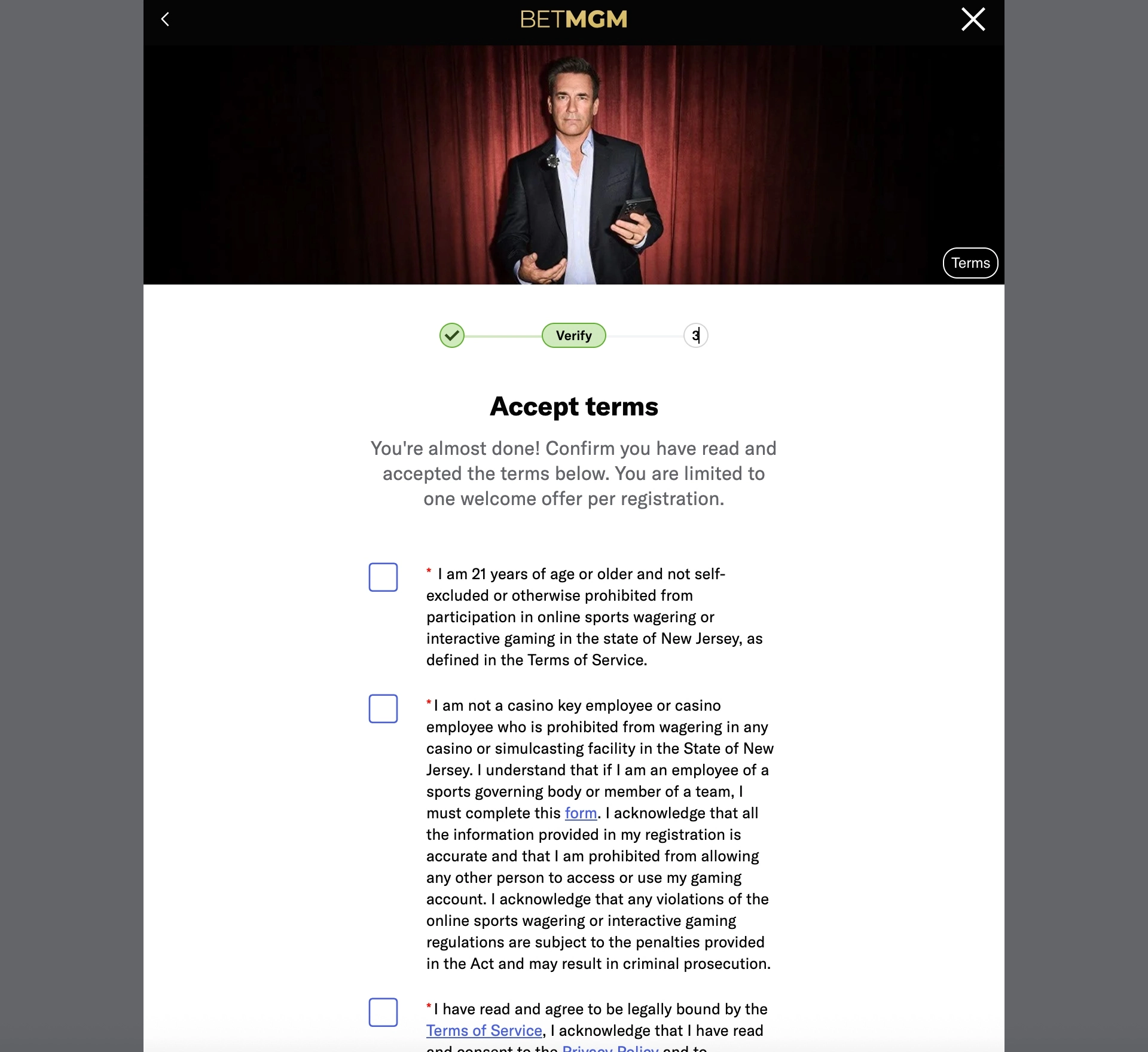Click the 21 years of age statement text
The height and width of the screenshot is (1052, 1148).
coord(594,617)
